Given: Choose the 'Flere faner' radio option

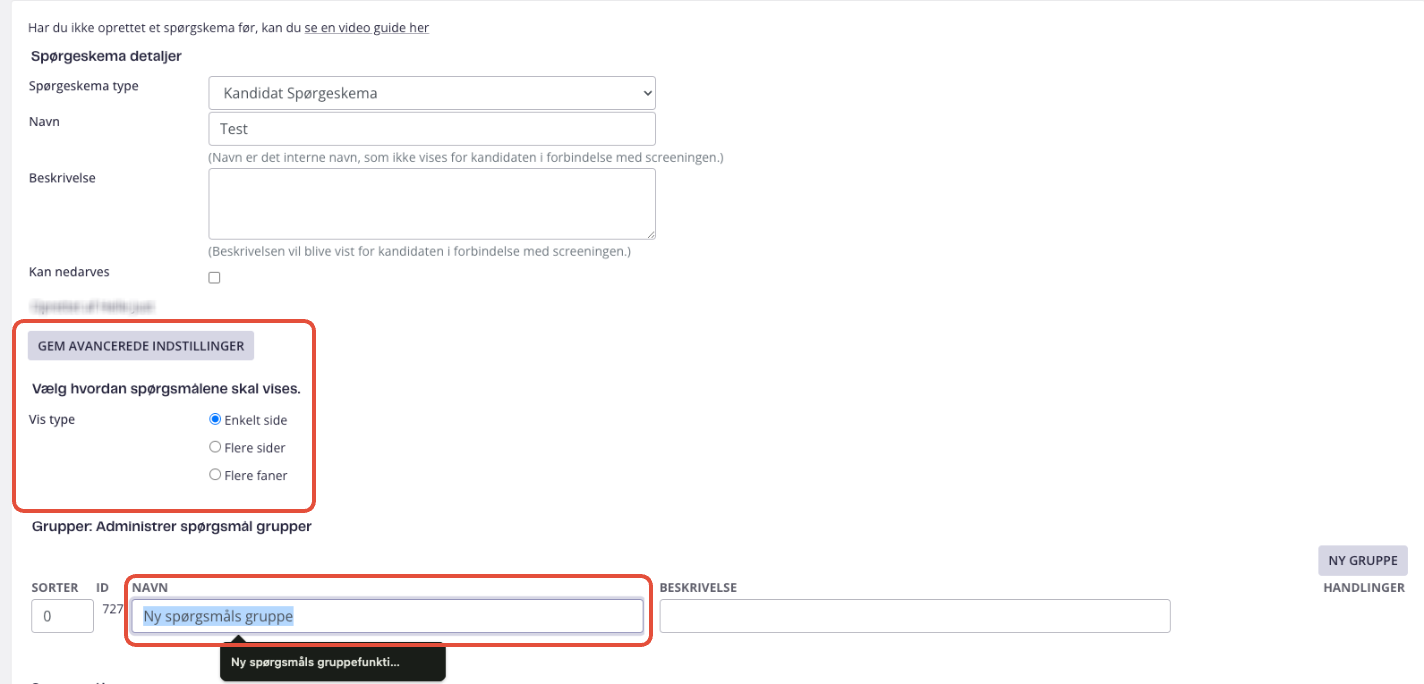Looking at the screenshot, I should point(215,475).
